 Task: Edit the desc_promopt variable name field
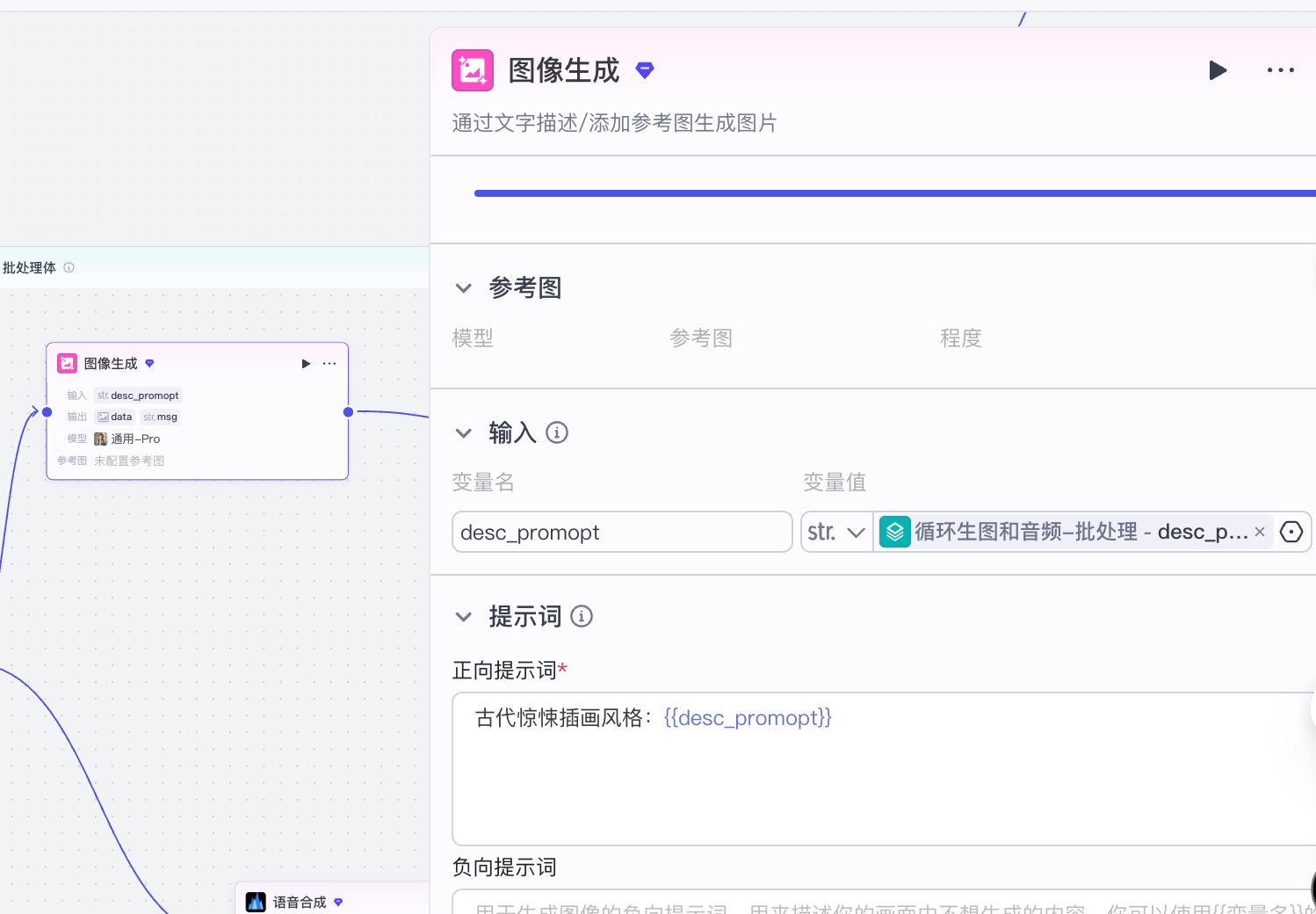(x=621, y=533)
